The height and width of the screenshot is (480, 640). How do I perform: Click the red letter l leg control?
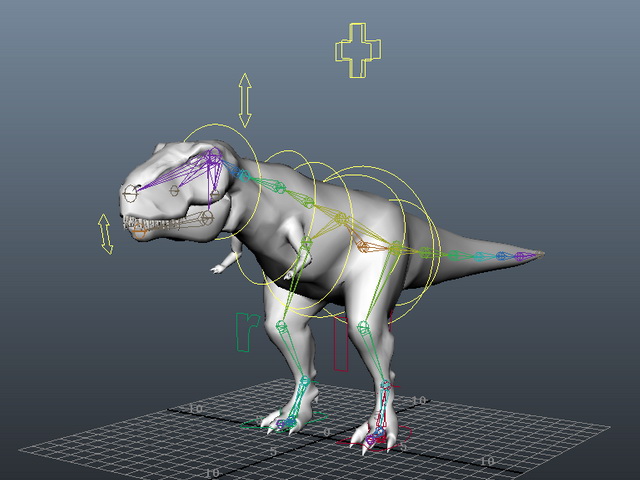pos(341,343)
